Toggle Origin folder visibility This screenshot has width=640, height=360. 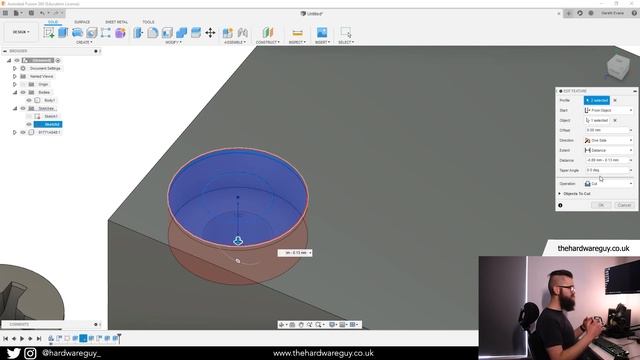(x=23, y=84)
